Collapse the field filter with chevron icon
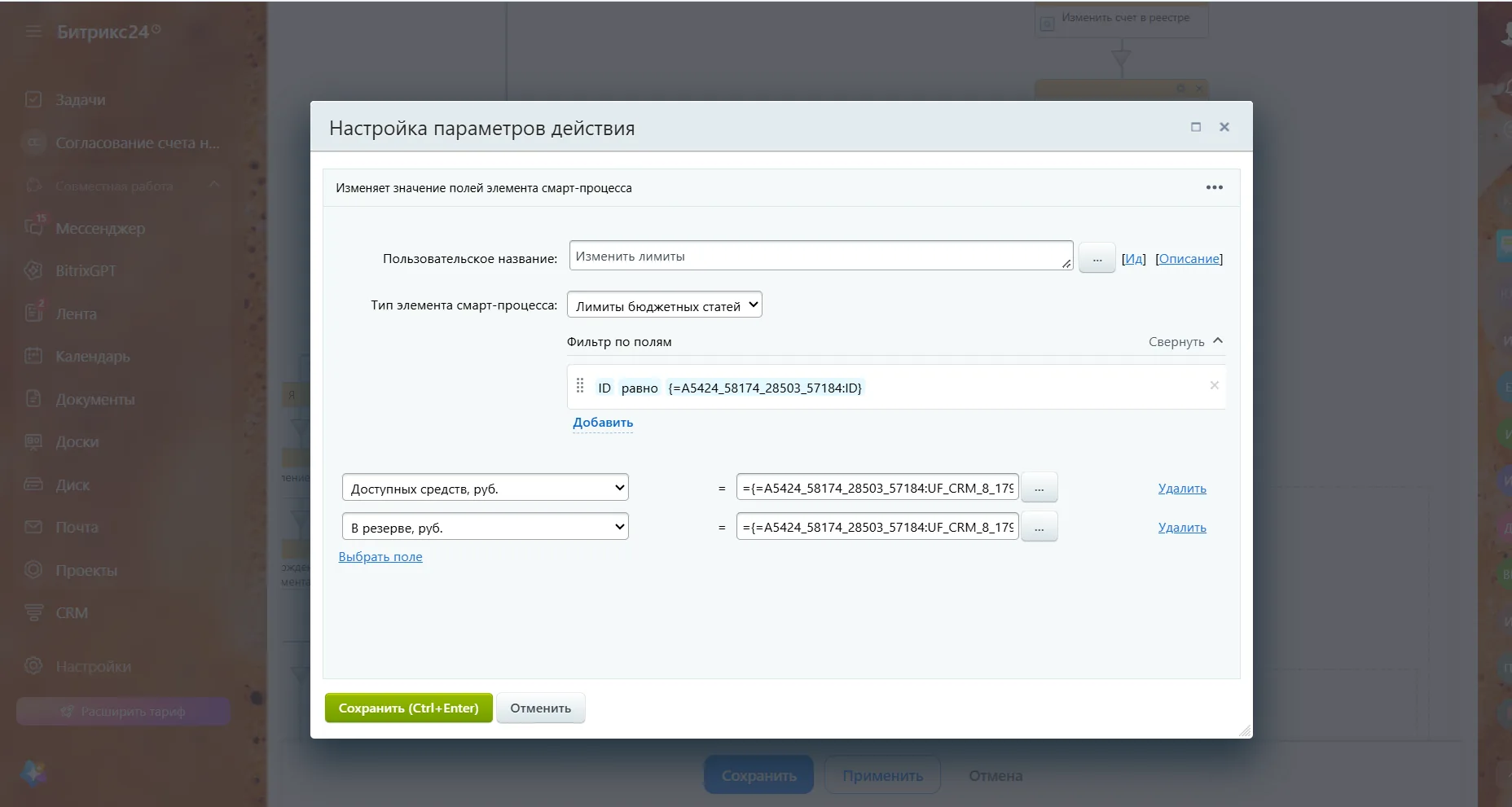1512x807 pixels. (x=1218, y=341)
